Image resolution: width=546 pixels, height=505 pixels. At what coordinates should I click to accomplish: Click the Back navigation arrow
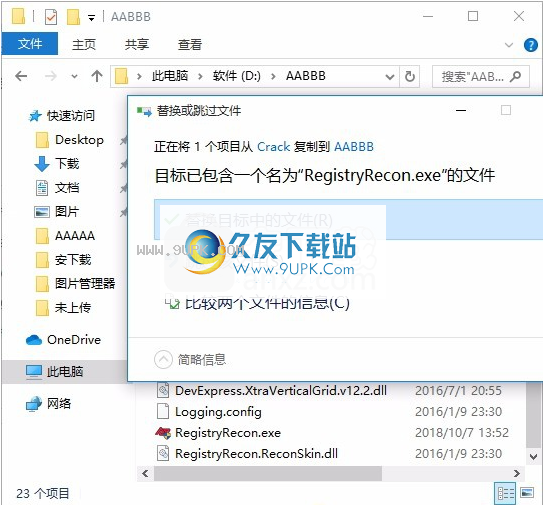(21, 76)
